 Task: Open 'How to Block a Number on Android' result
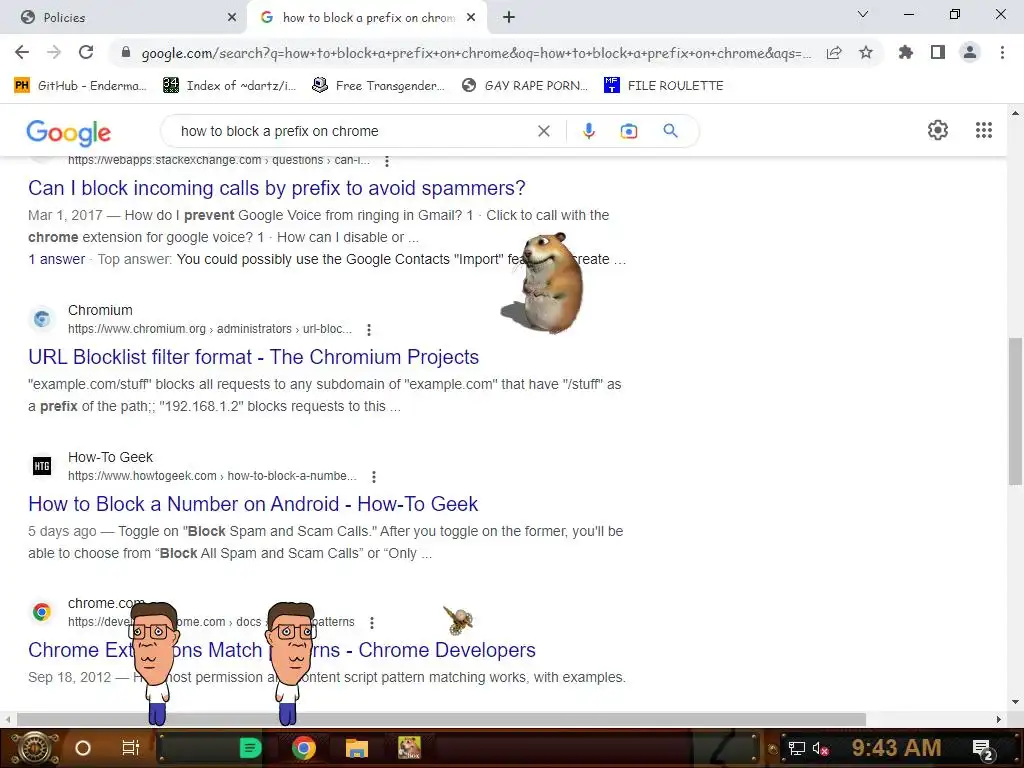point(253,504)
